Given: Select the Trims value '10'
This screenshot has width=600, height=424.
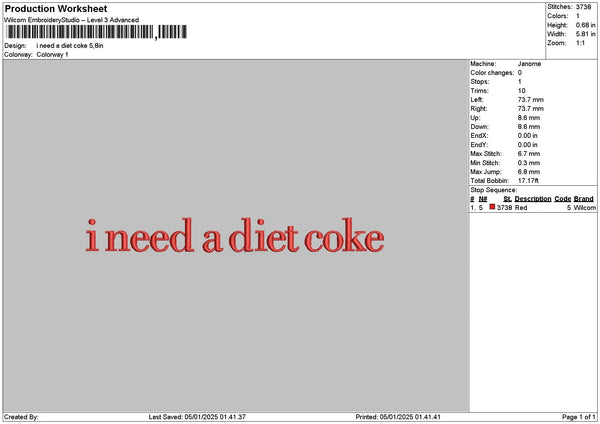Looking at the screenshot, I should click(522, 91).
